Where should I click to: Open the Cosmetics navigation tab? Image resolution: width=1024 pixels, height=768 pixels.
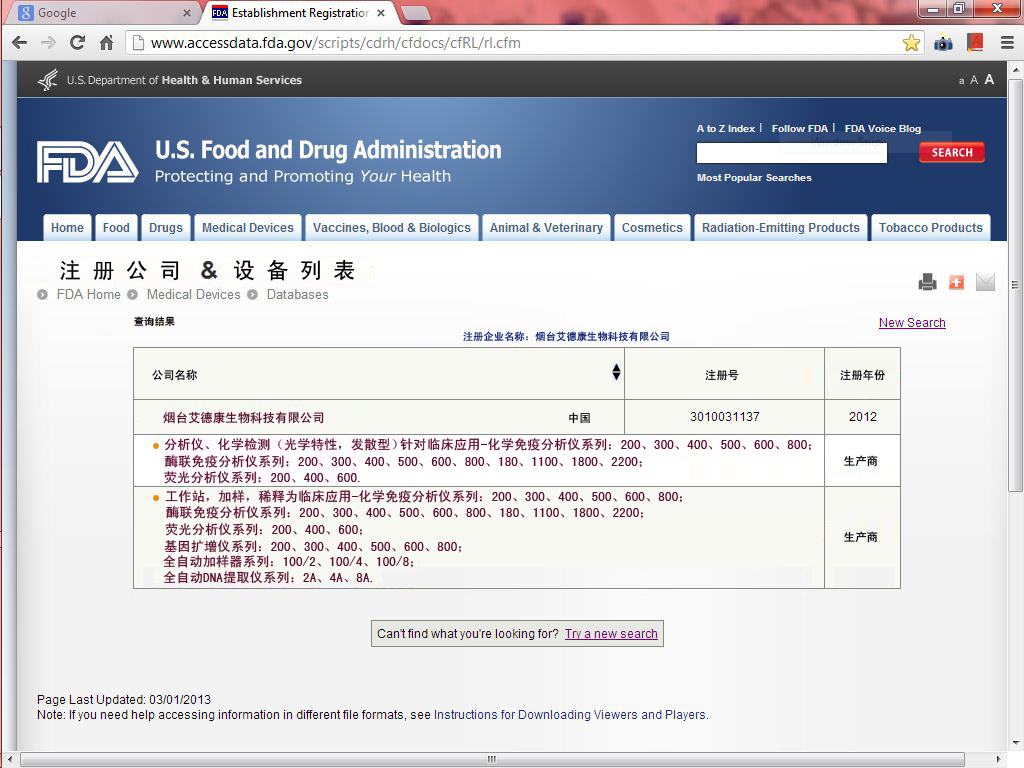[652, 228]
